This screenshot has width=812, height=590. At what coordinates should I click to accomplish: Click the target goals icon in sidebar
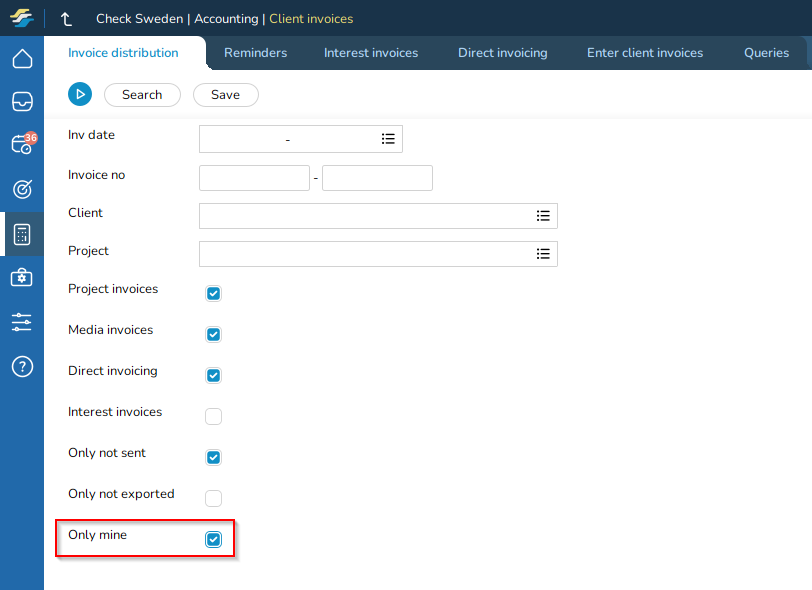[x=22, y=189]
